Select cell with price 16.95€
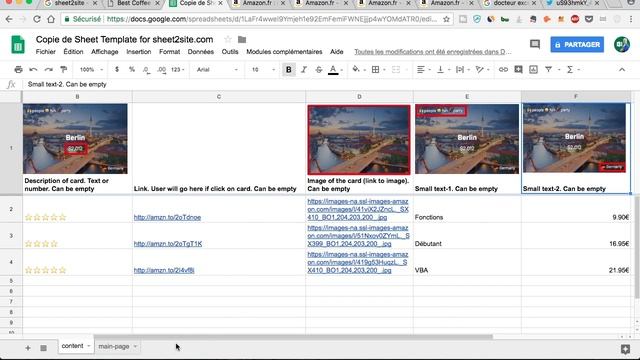The height and width of the screenshot is (360, 640). (576, 236)
